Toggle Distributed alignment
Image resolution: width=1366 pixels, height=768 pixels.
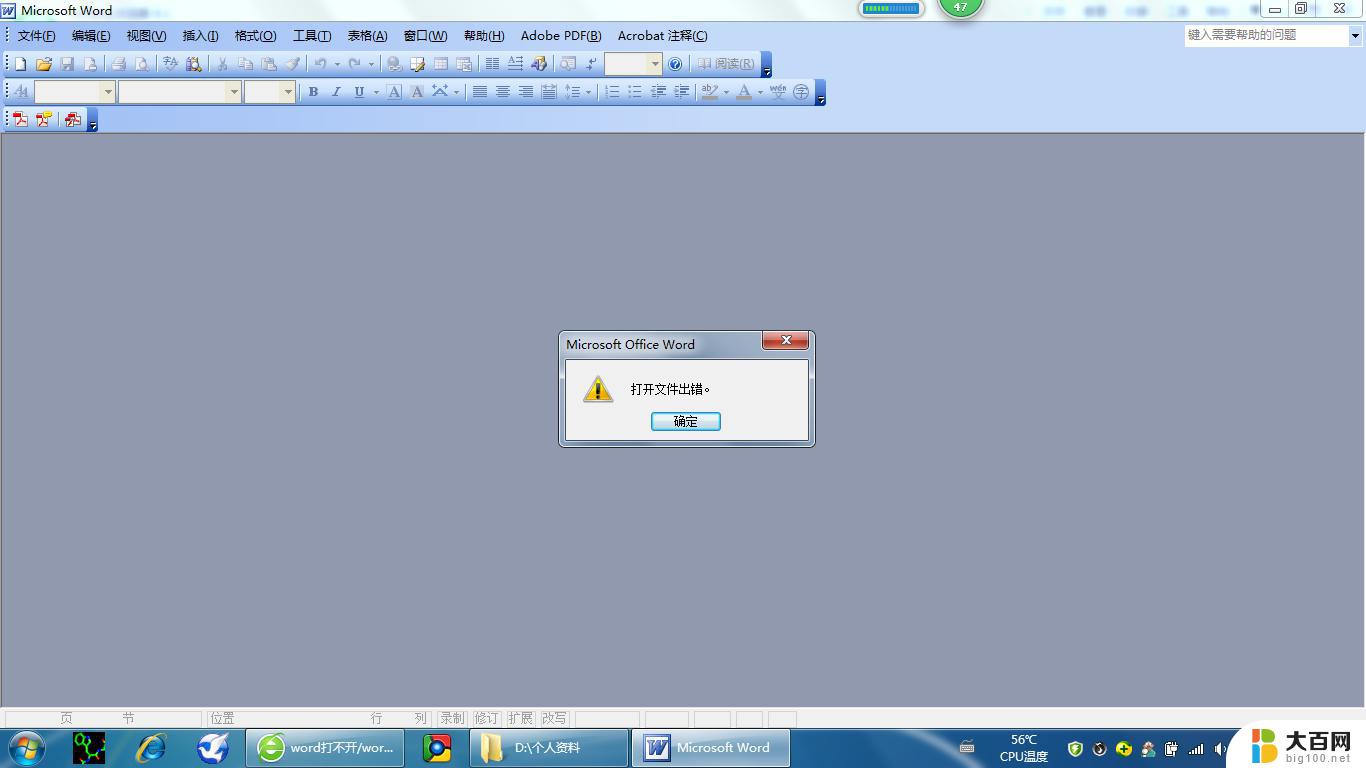[x=549, y=92]
